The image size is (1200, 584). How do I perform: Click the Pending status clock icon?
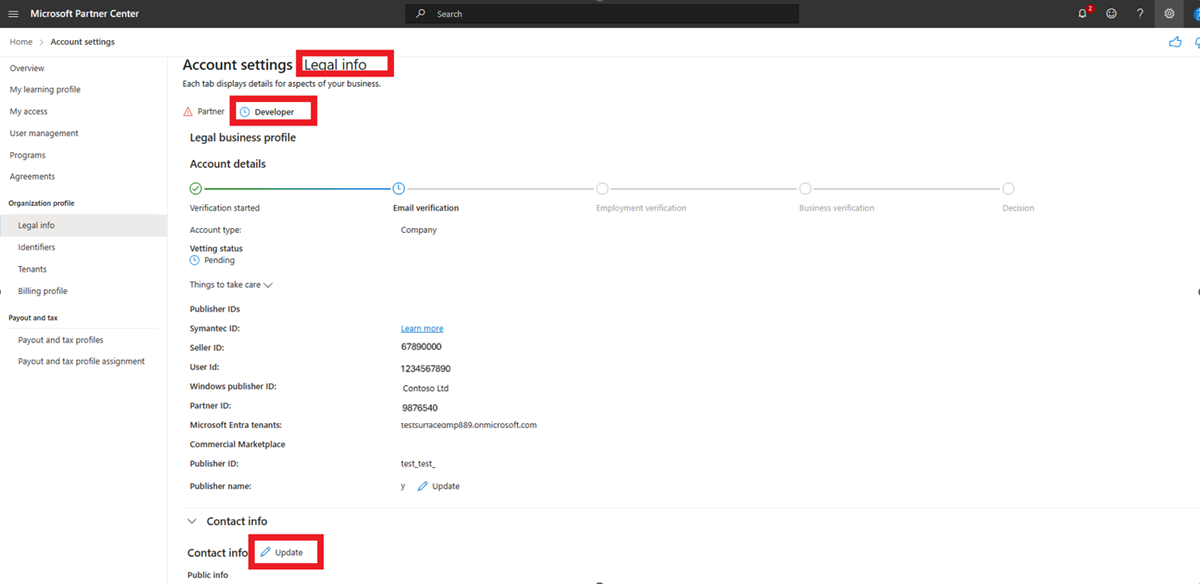click(195, 260)
